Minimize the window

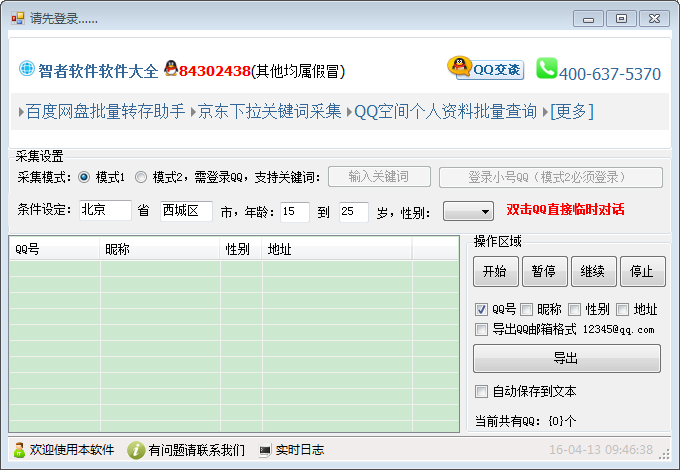[588, 19]
